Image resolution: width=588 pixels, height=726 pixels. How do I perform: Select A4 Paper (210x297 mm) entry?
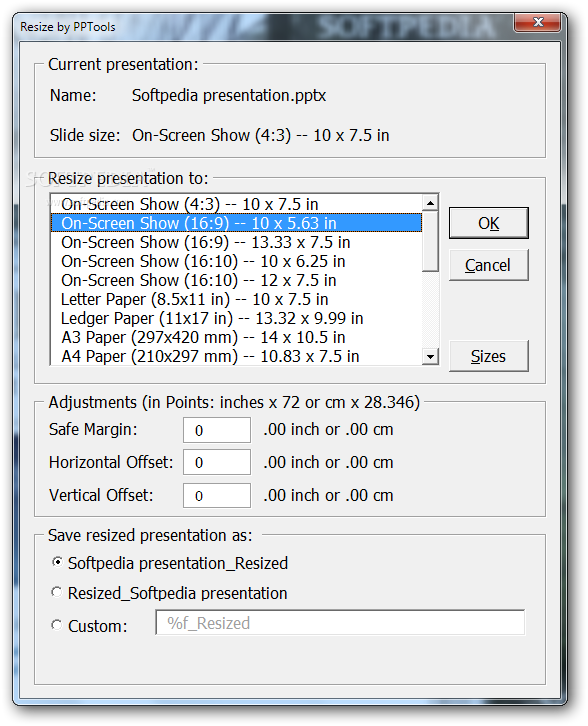[x=236, y=356]
